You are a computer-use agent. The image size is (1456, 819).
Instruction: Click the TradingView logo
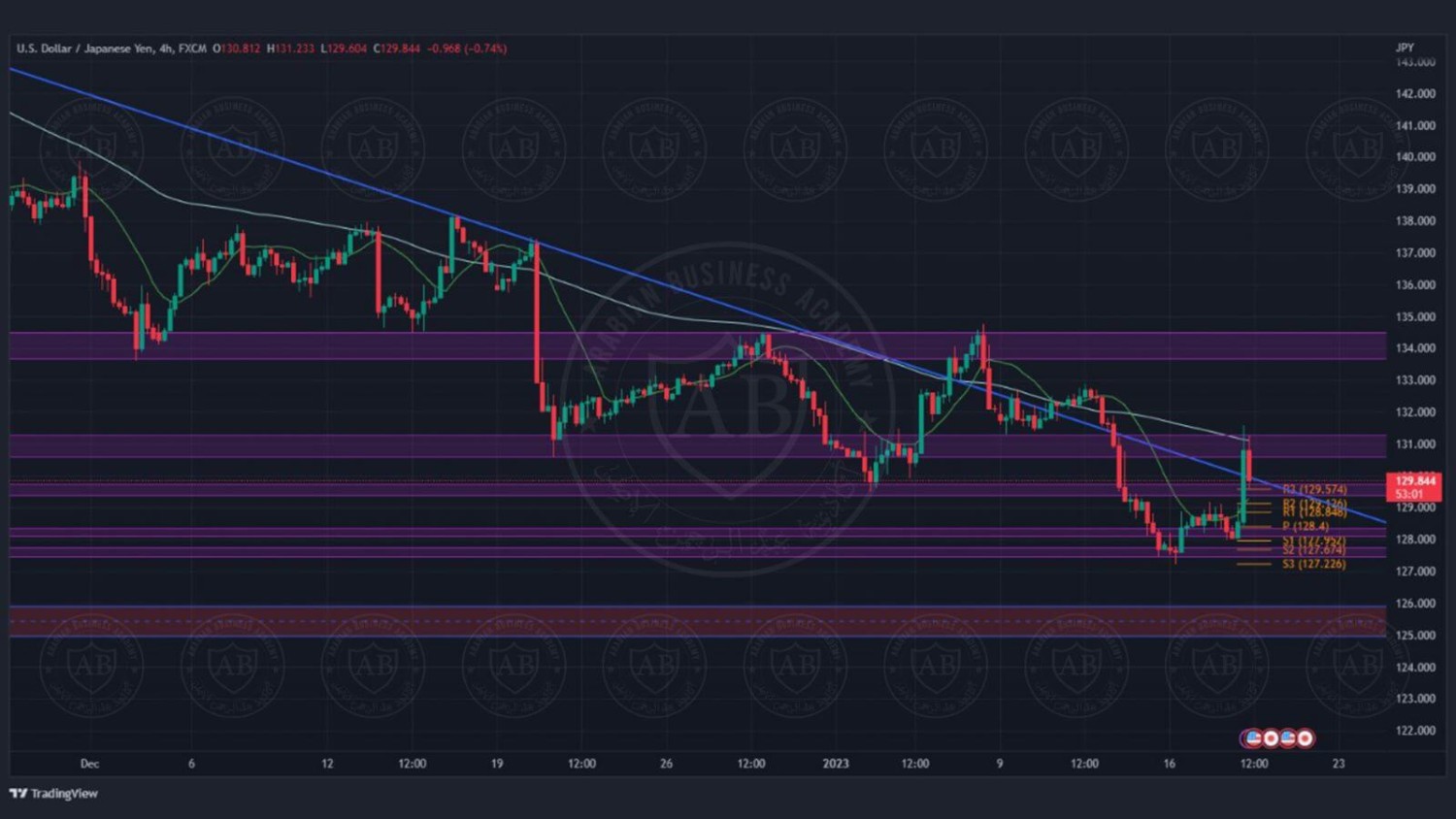pos(54,794)
